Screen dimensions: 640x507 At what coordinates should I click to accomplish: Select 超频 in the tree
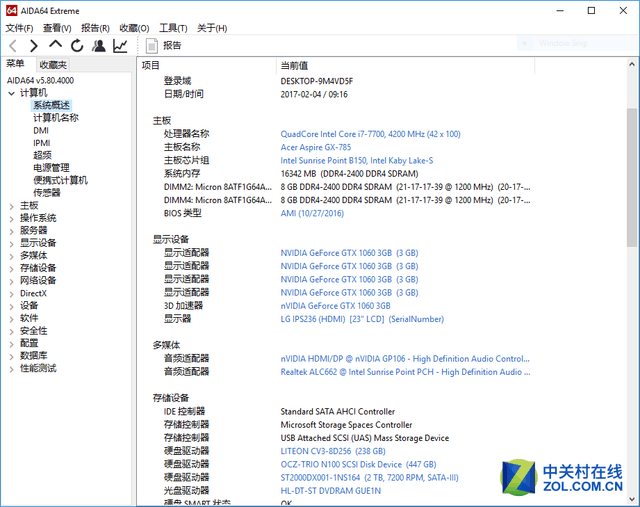[x=42, y=156]
